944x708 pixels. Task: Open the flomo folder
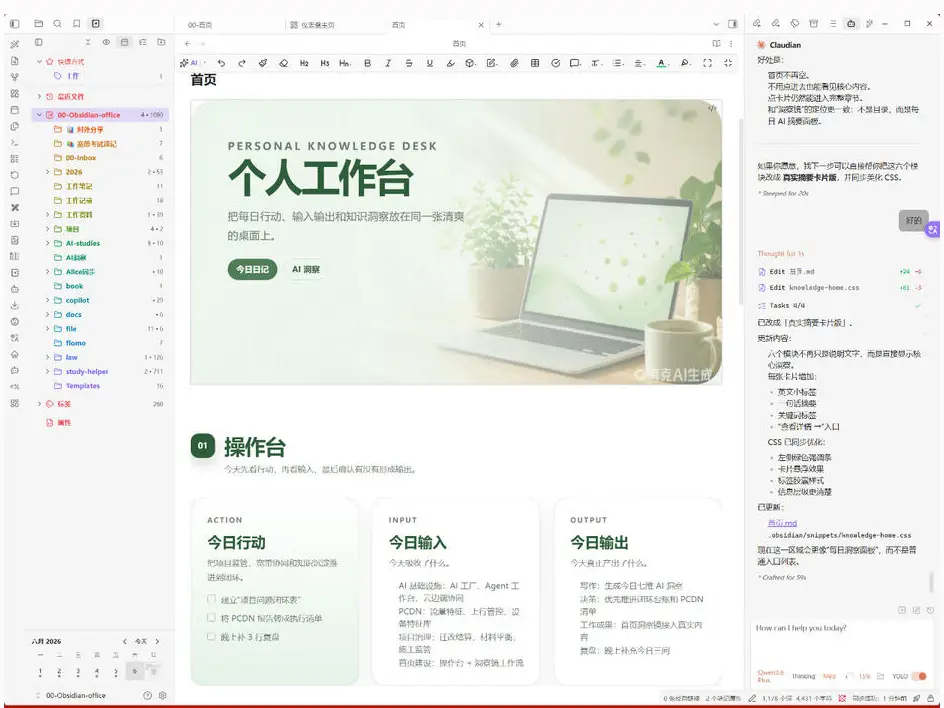click(76, 343)
